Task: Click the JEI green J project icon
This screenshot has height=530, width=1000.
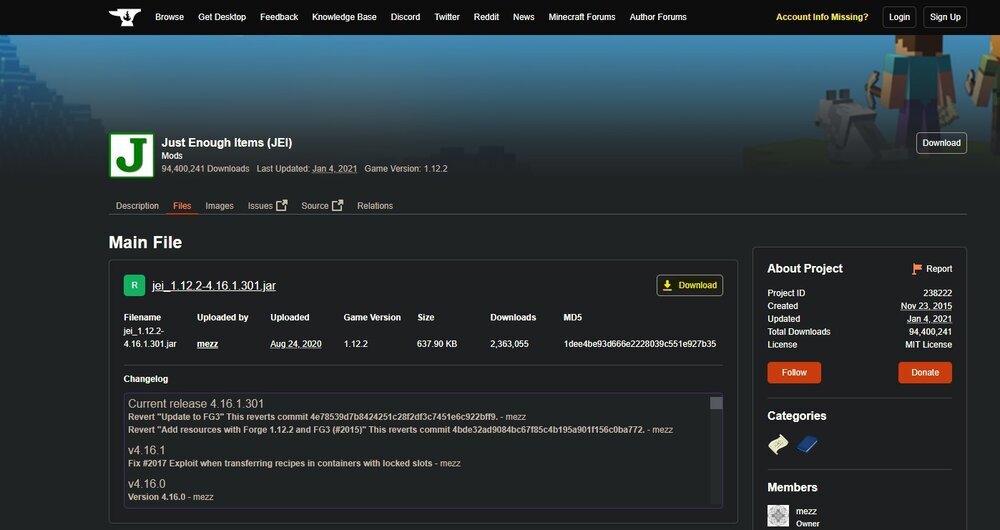Action: tap(131, 155)
